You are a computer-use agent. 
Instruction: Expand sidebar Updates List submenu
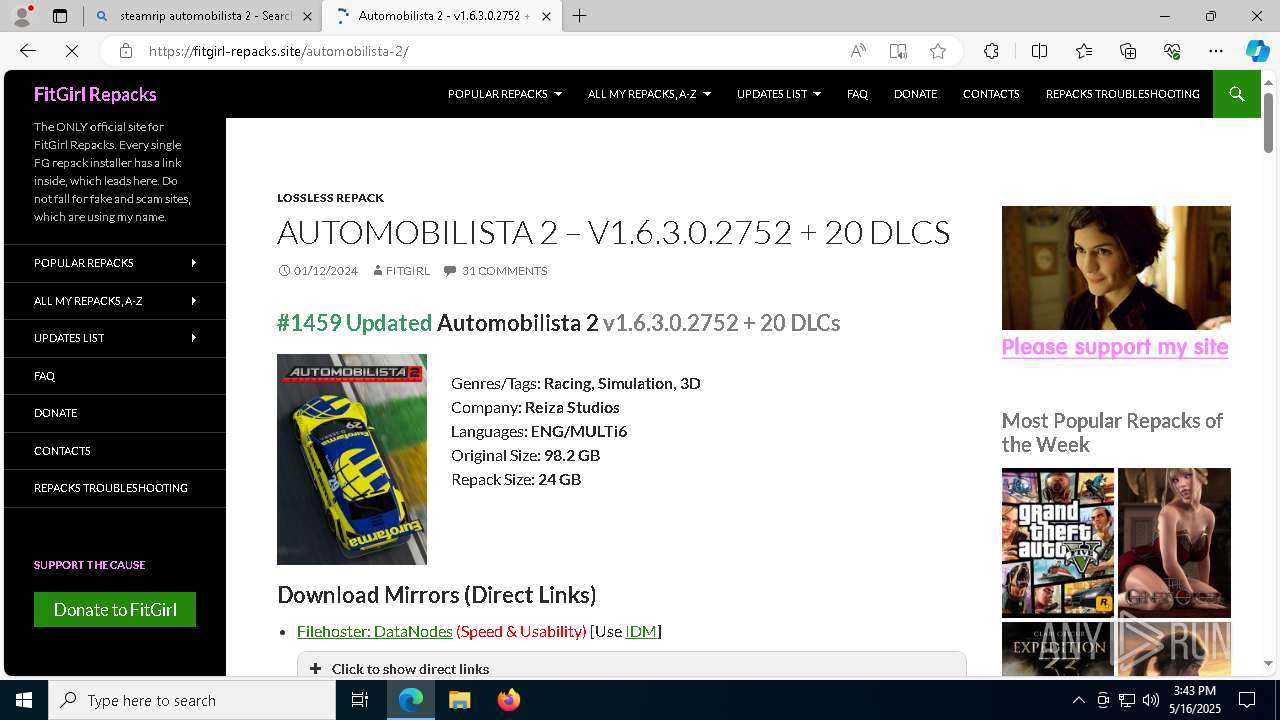pos(193,338)
